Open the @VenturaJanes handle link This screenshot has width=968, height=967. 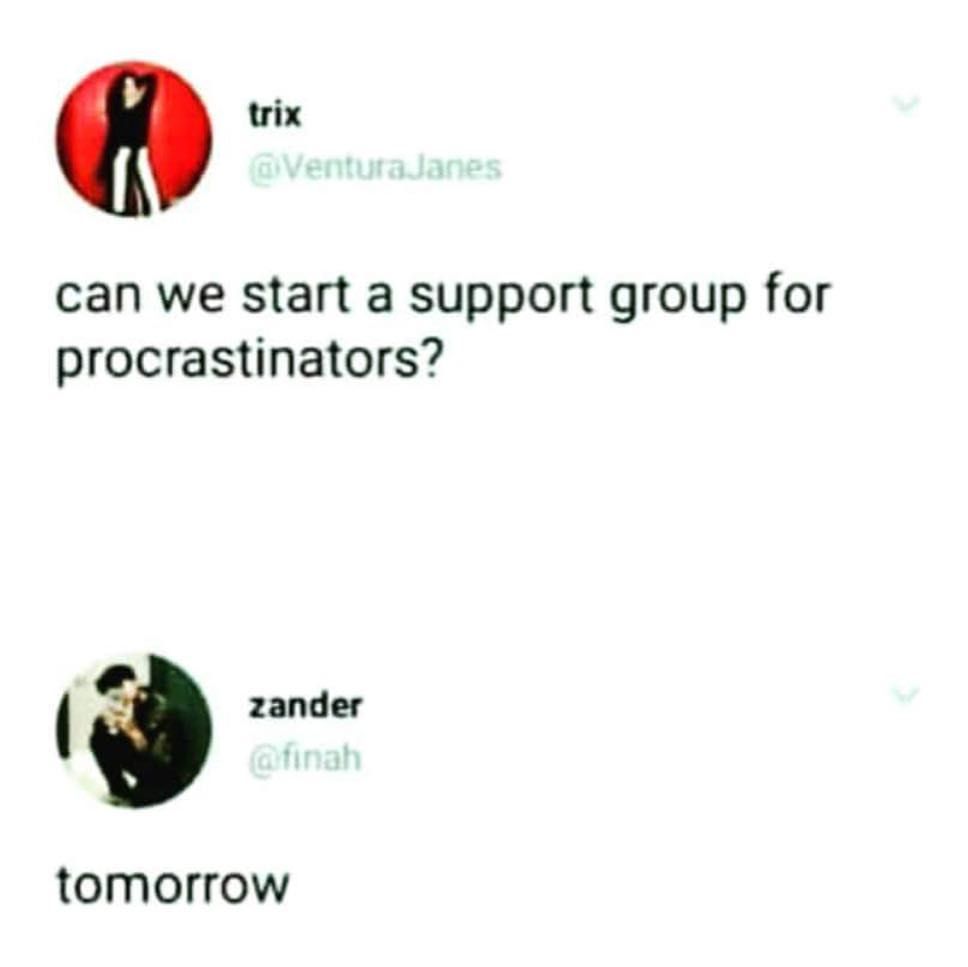coord(375,168)
